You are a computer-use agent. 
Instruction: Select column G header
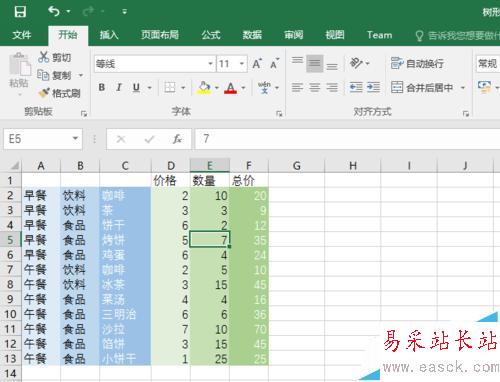(296, 166)
